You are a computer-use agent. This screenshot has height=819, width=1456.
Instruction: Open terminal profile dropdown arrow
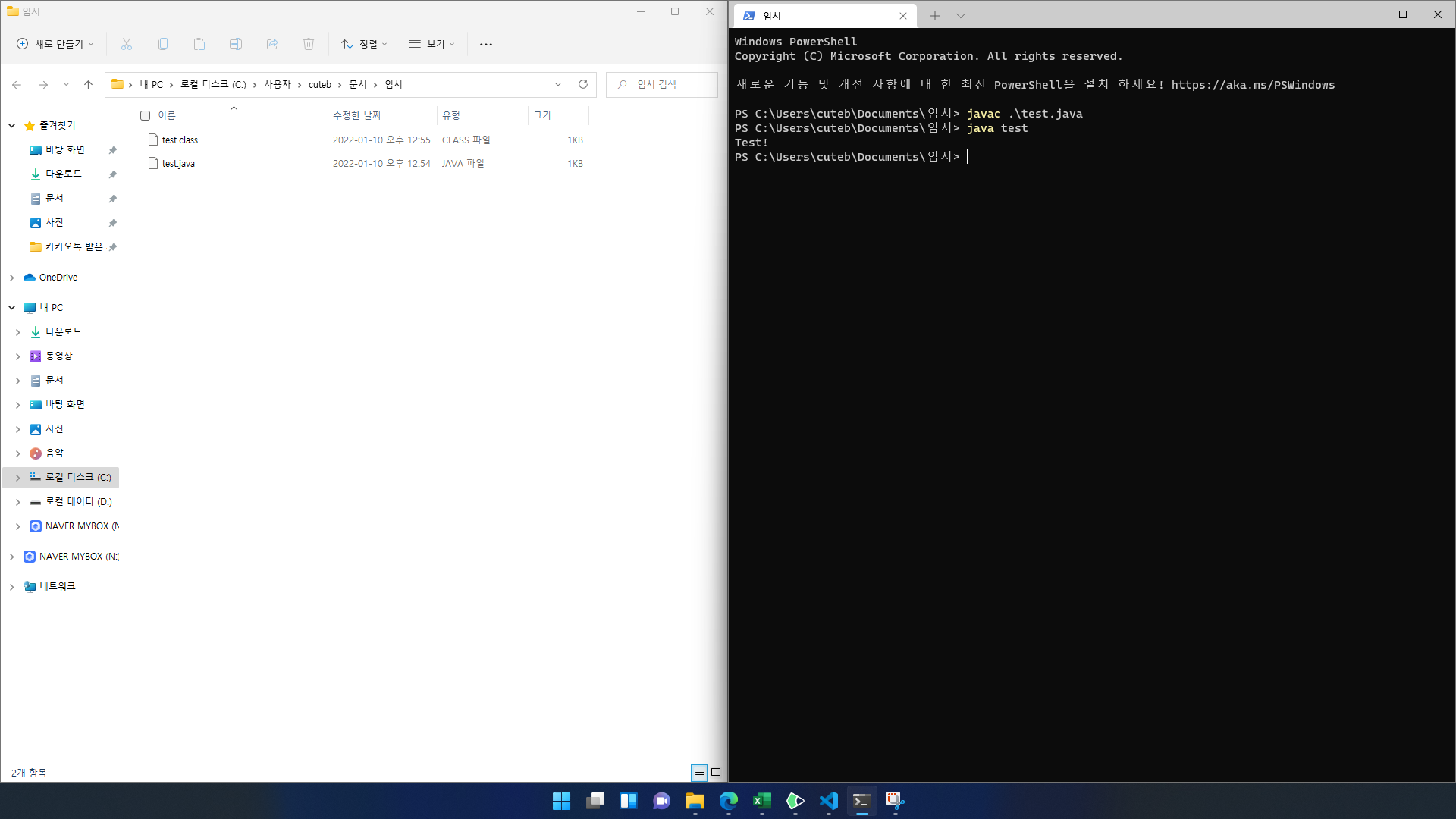tap(961, 16)
